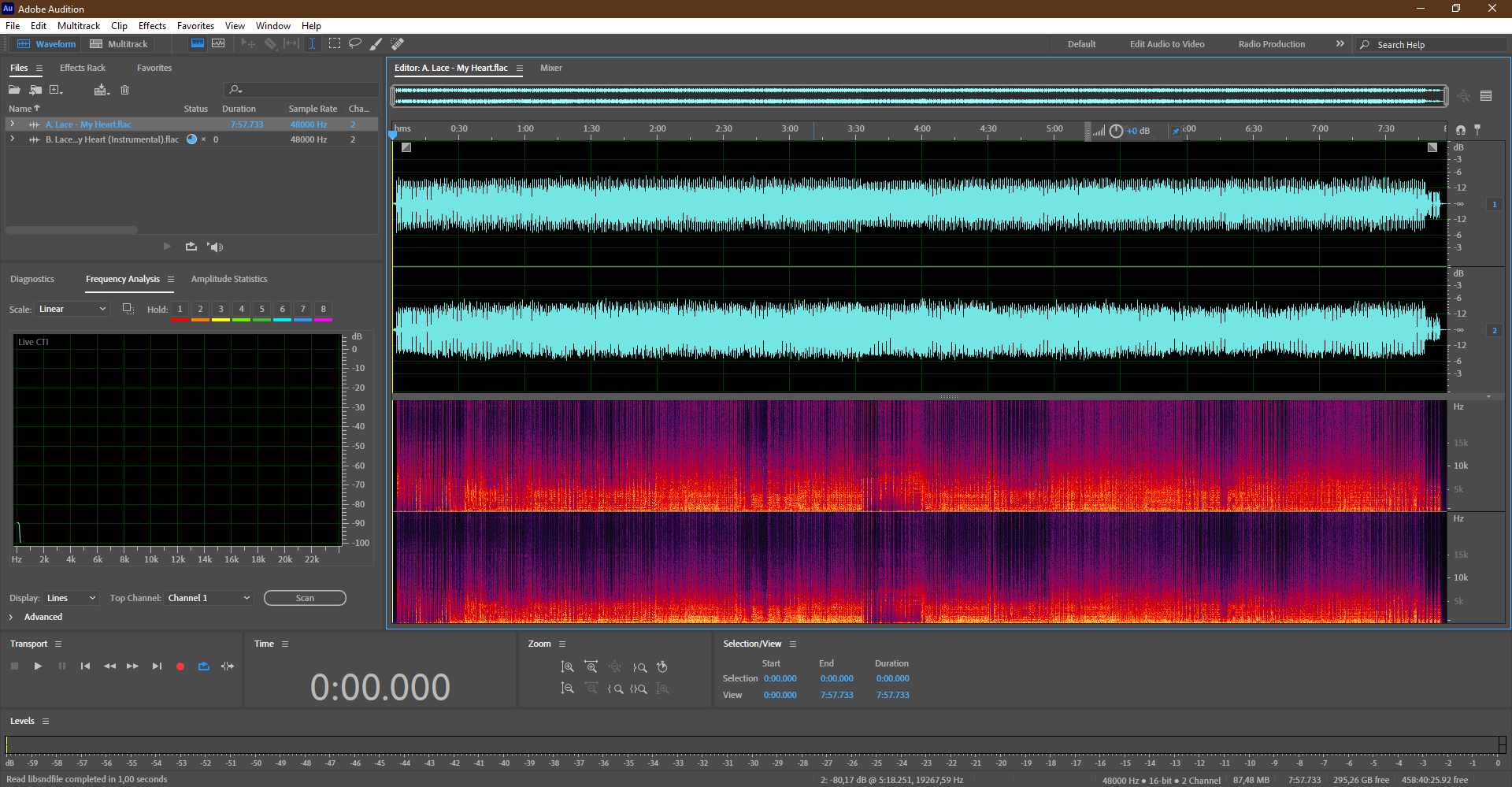The width and height of the screenshot is (1512, 787).
Task: Click the Fast Forward transport button
Action: [x=132, y=666]
